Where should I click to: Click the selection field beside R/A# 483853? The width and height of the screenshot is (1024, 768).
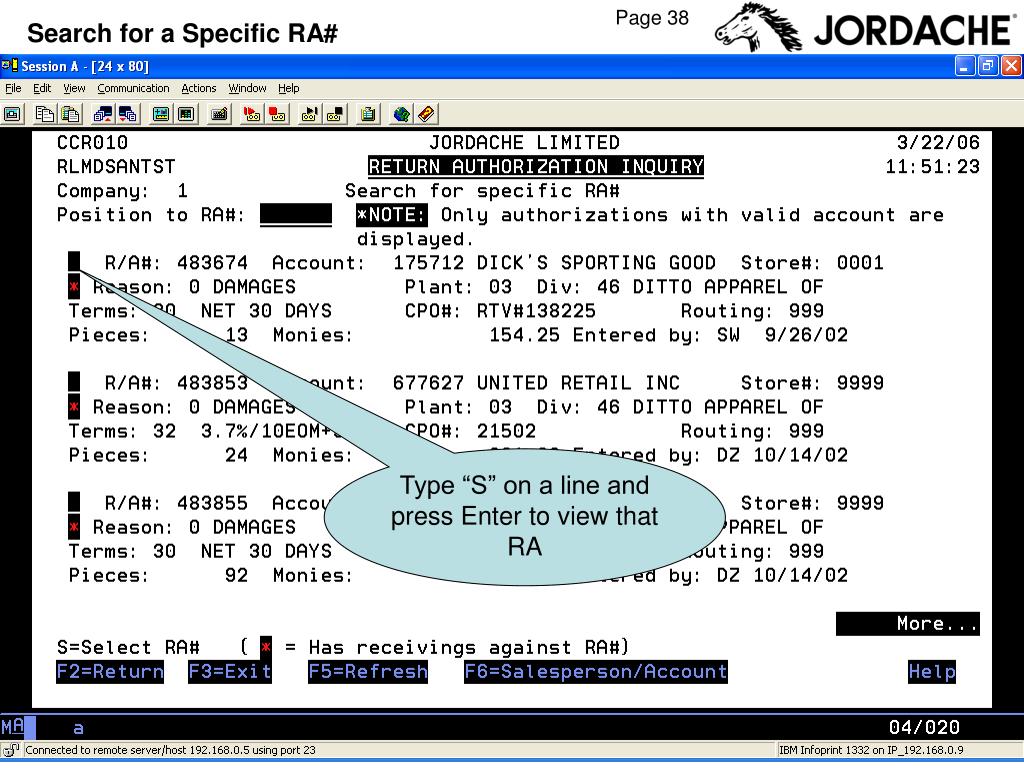pyautogui.click(x=74, y=383)
